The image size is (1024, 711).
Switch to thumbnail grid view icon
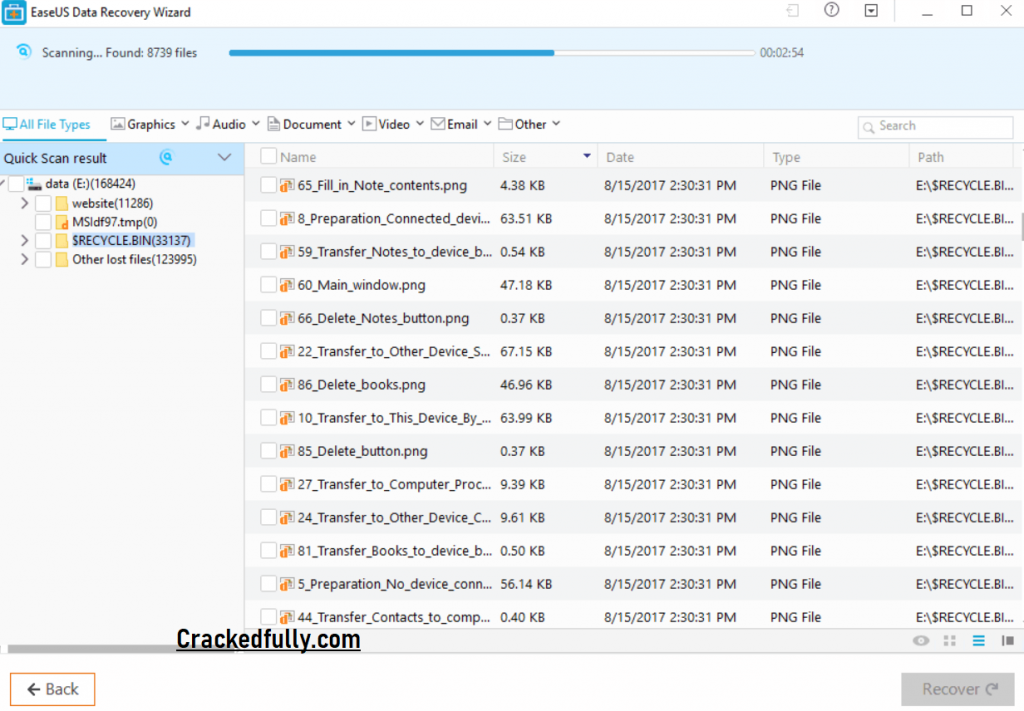pyautogui.click(x=950, y=640)
